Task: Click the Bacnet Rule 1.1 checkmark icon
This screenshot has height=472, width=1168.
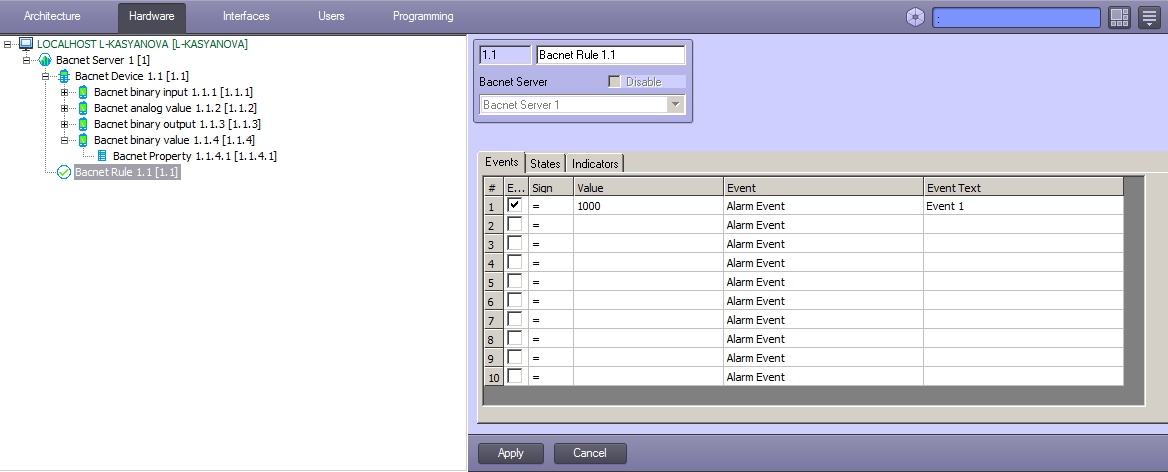Action: point(64,173)
